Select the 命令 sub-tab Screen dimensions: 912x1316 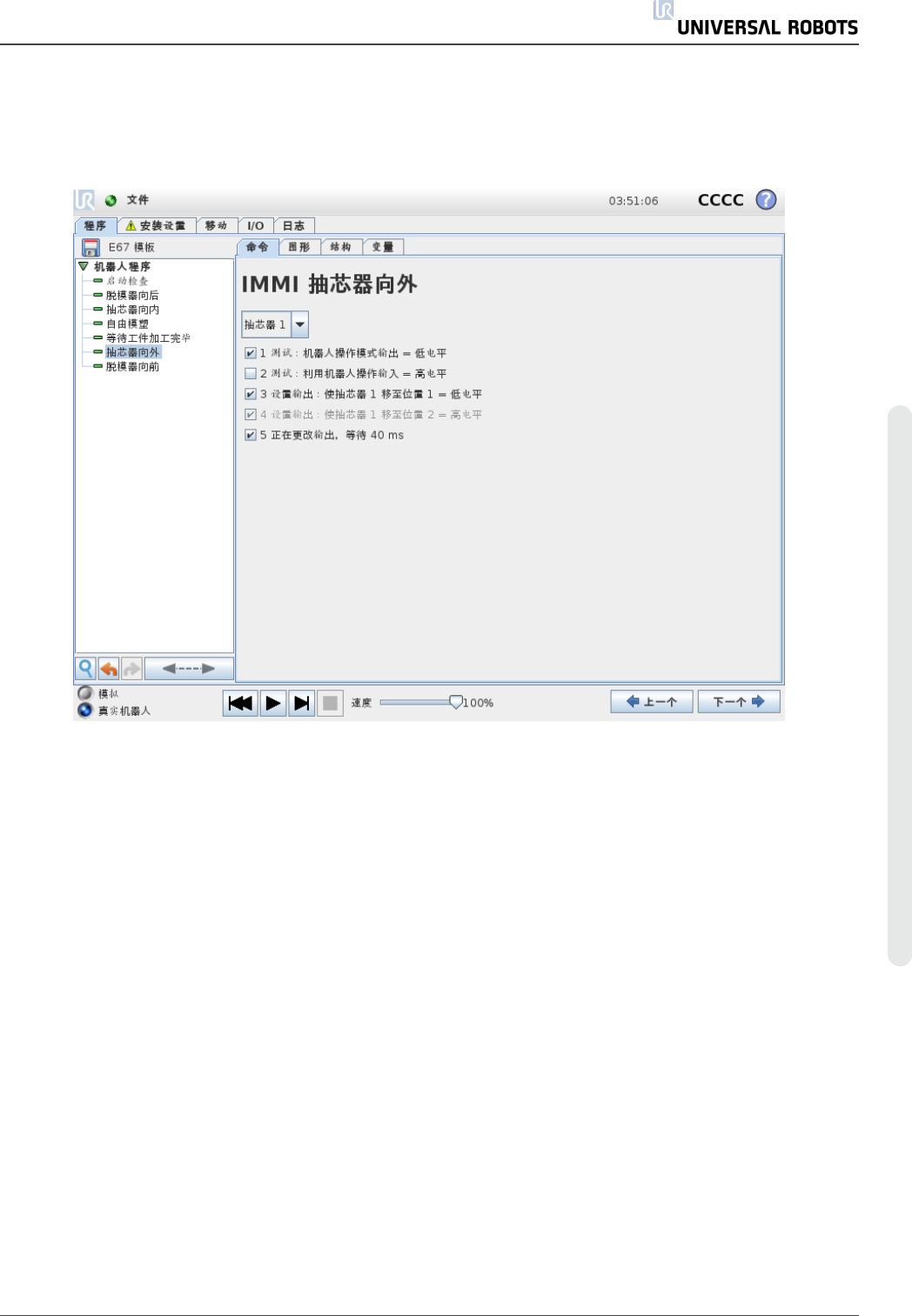coord(258,247)
